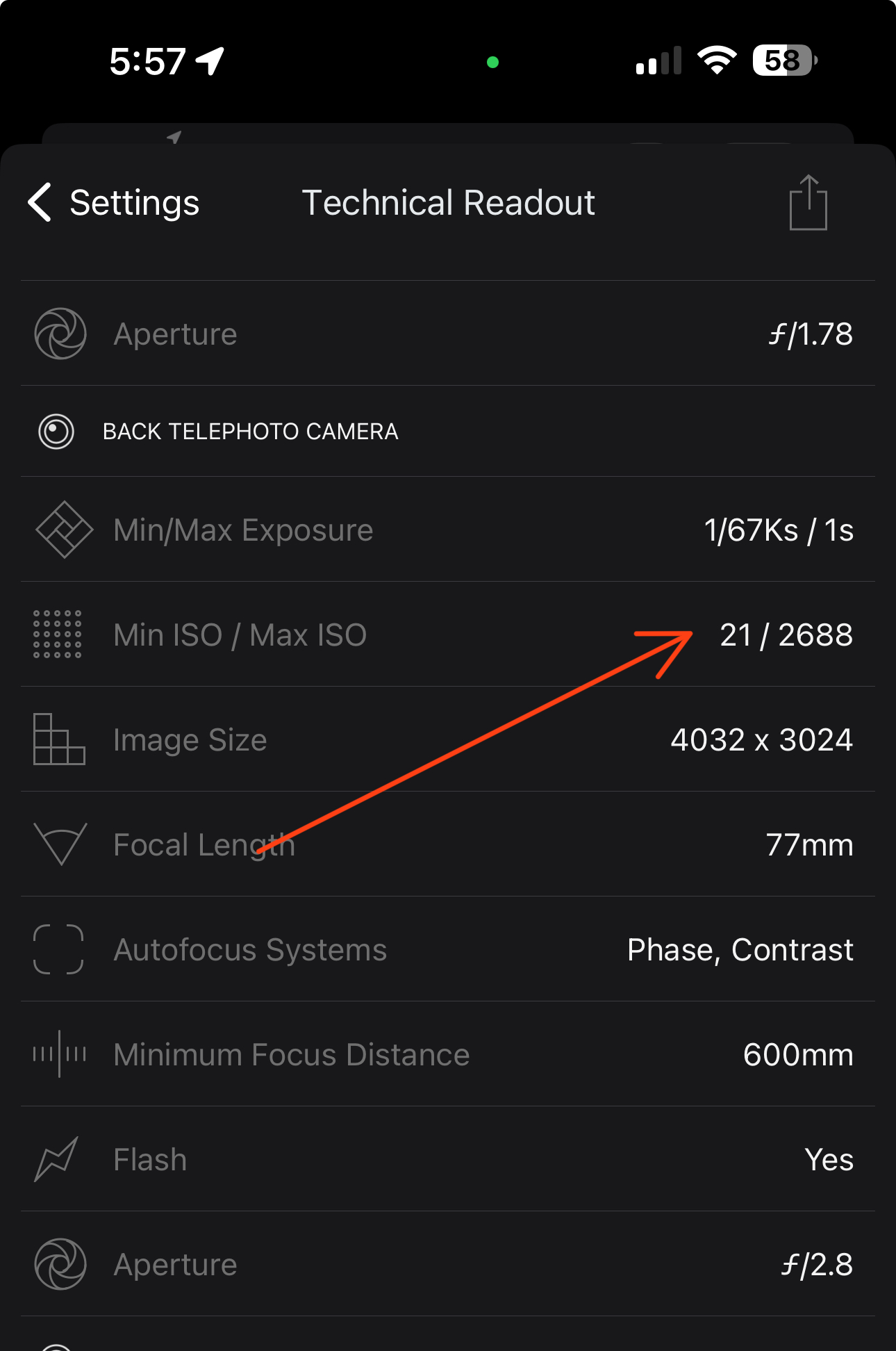The height and width of the screenshot is (1351, 896).
Task: Select the BACK TELEPHOTO CAMERA section header
Action: (250, 432)
